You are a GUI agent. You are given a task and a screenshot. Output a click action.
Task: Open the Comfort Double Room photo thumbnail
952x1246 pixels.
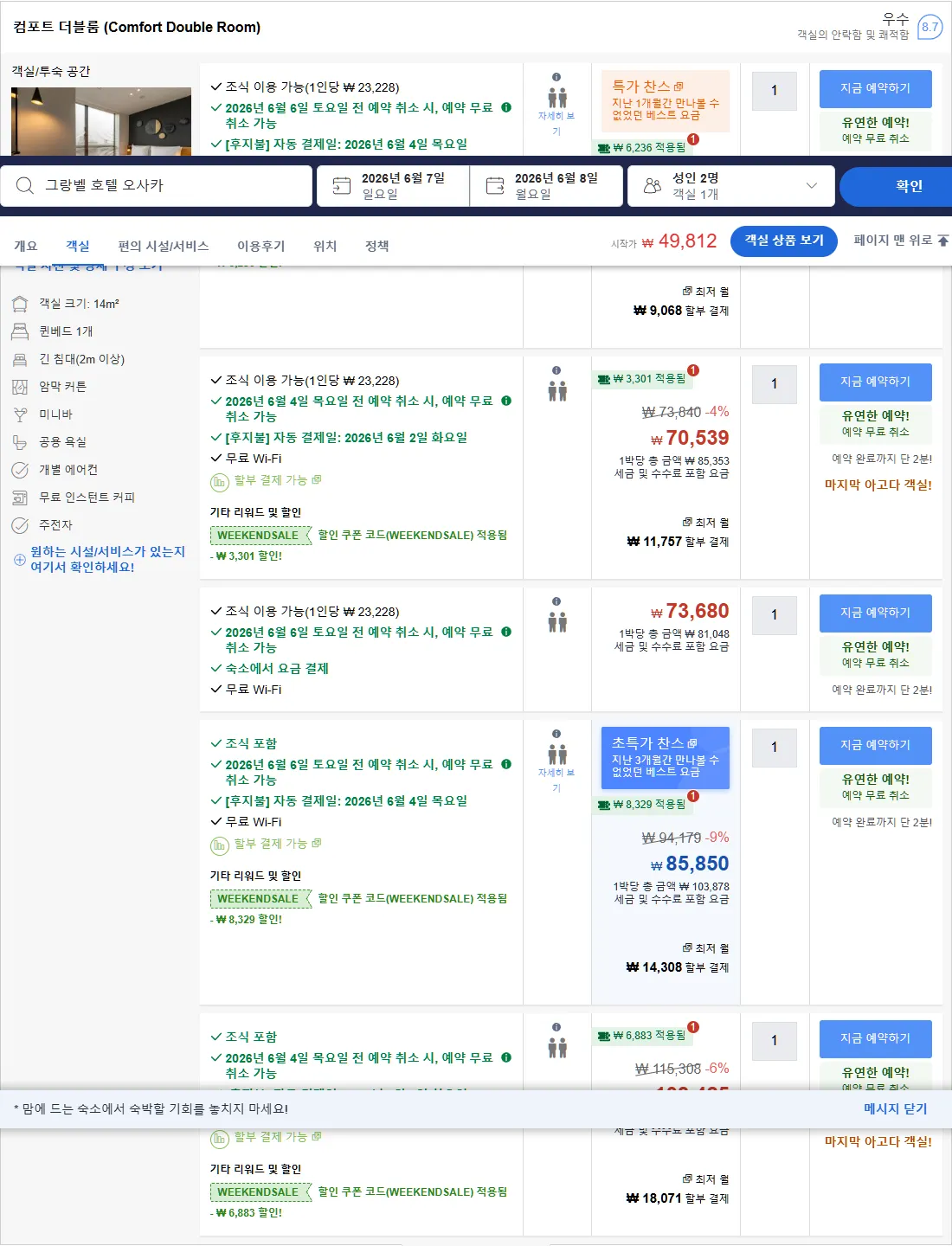101,121
